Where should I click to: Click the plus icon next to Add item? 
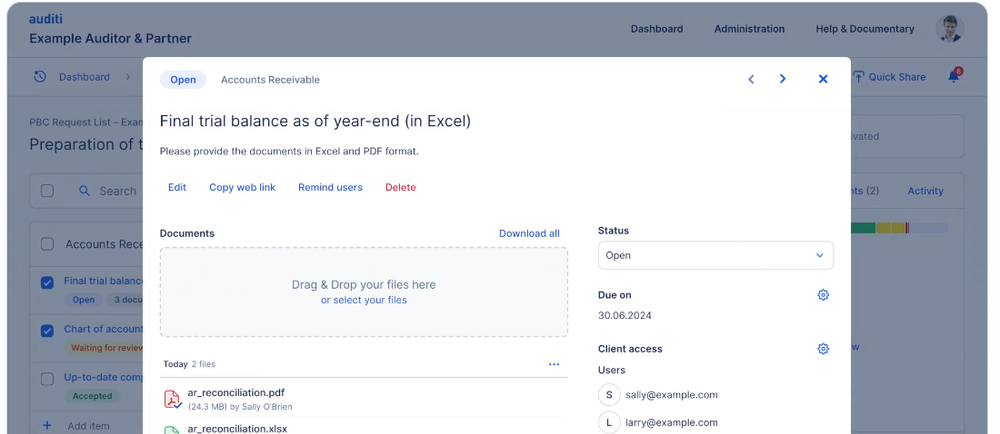point(47,425)
